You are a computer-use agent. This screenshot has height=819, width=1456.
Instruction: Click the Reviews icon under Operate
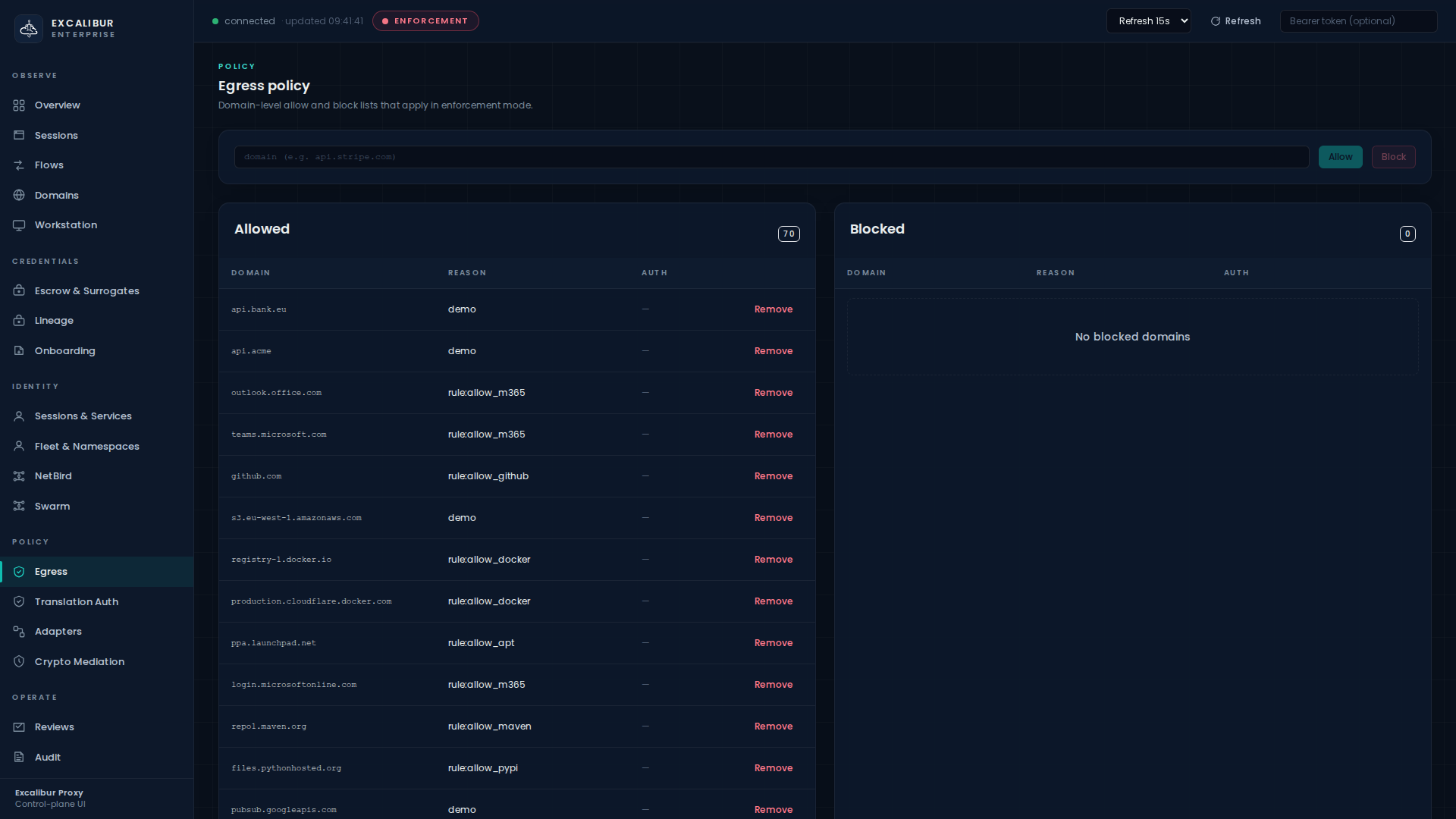coord(19,727)
